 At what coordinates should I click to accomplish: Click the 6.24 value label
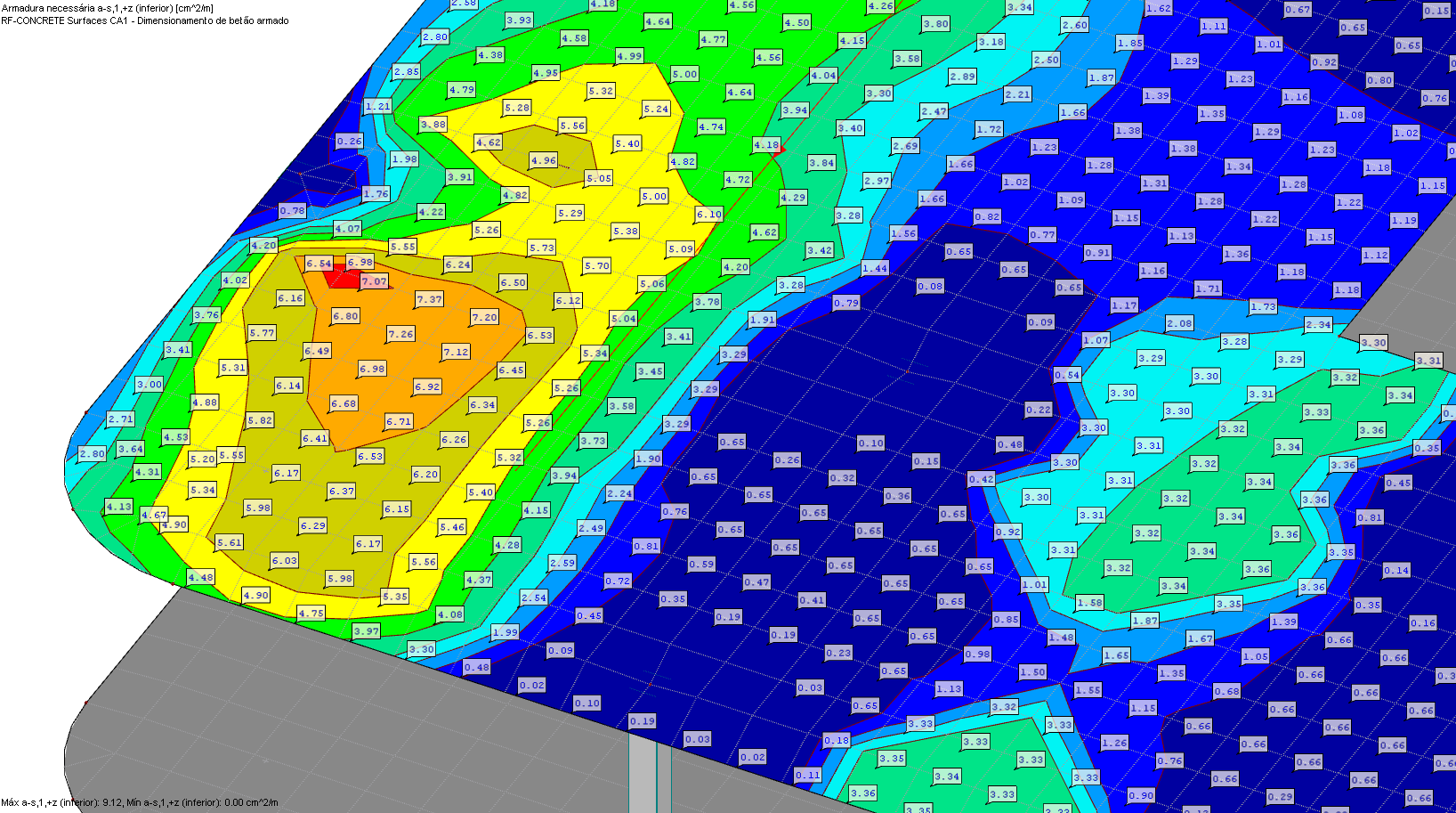click(458, 264)
